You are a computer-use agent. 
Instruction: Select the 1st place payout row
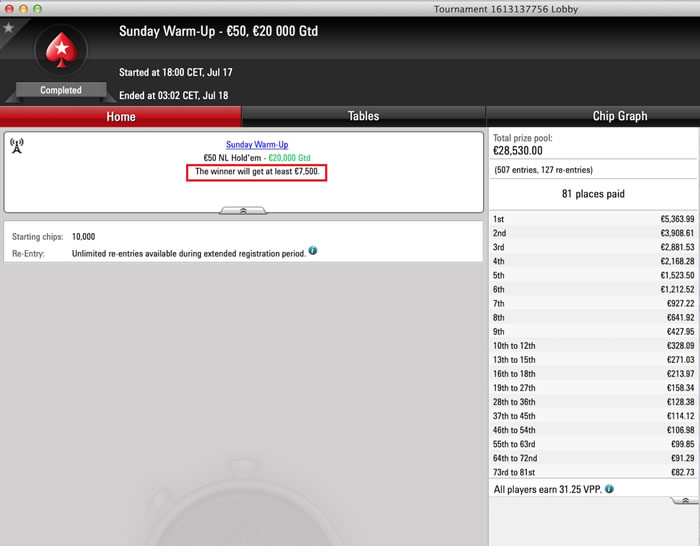point(593,219)
